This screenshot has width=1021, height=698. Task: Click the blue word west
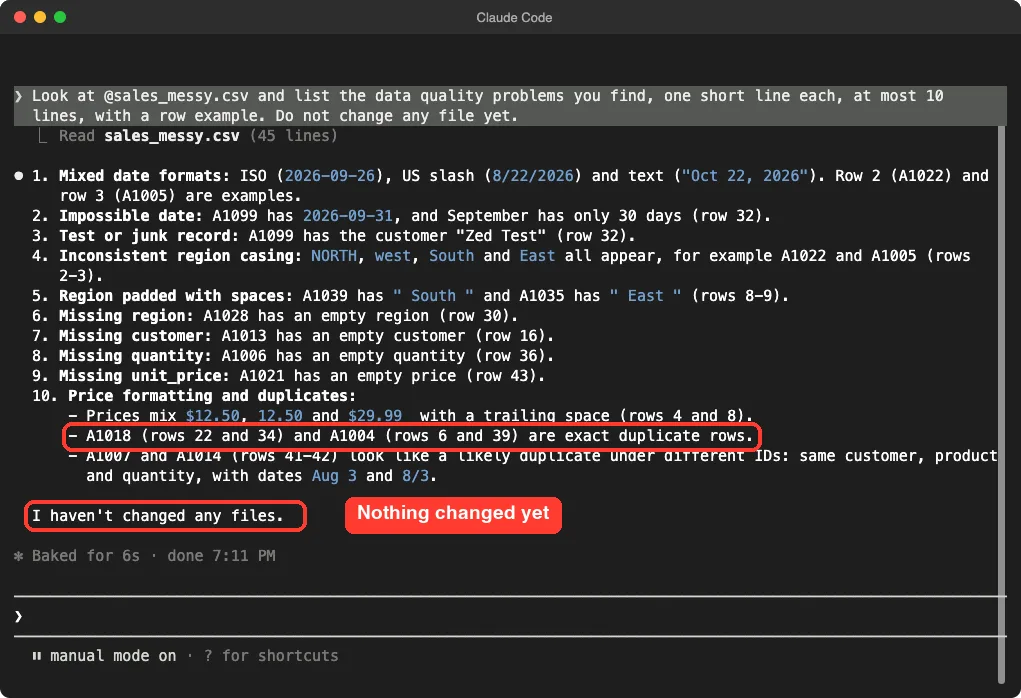tap(393, 256)
